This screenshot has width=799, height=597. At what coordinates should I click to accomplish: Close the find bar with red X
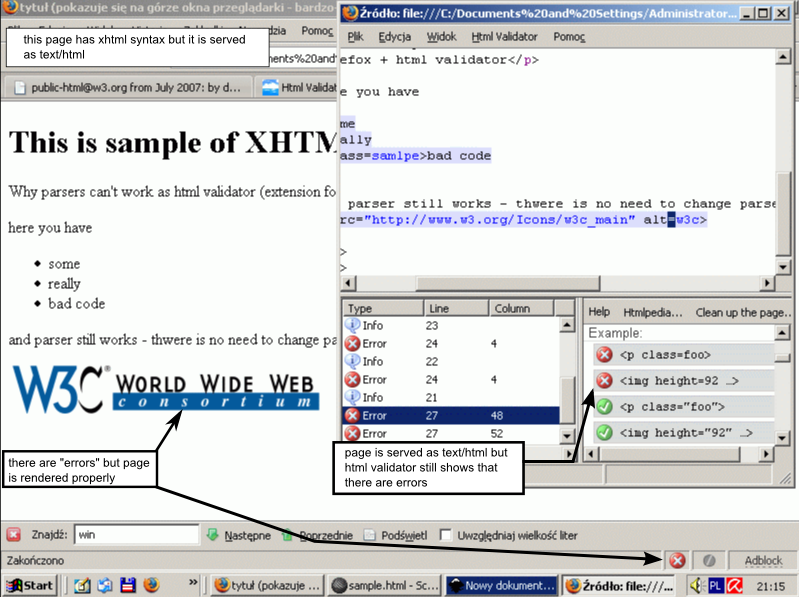(14, 535)
